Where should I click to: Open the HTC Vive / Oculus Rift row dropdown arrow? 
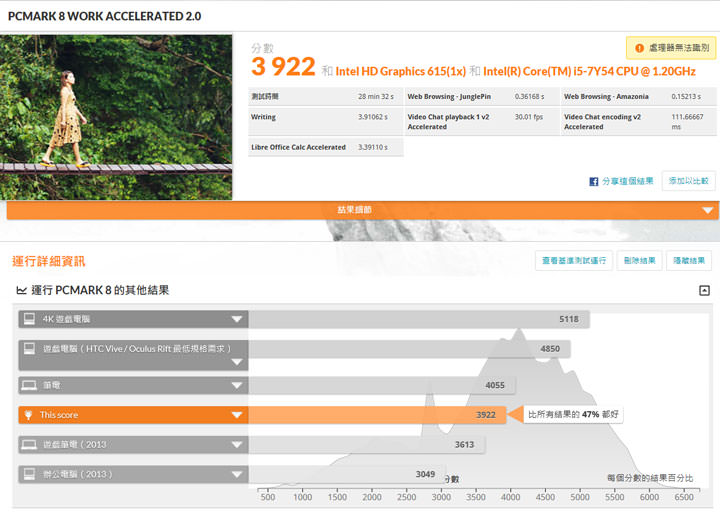tap(237, 360)
